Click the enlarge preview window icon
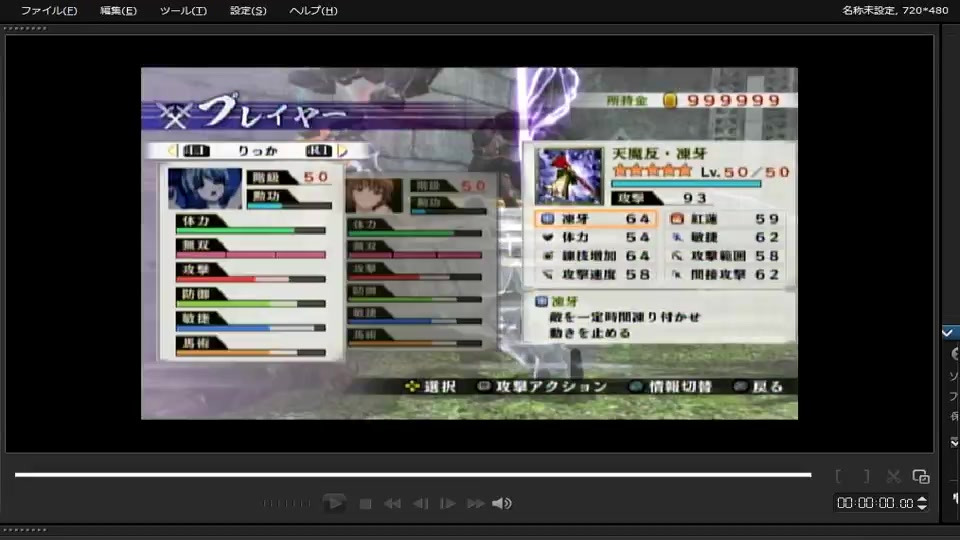 click(921, 476)
